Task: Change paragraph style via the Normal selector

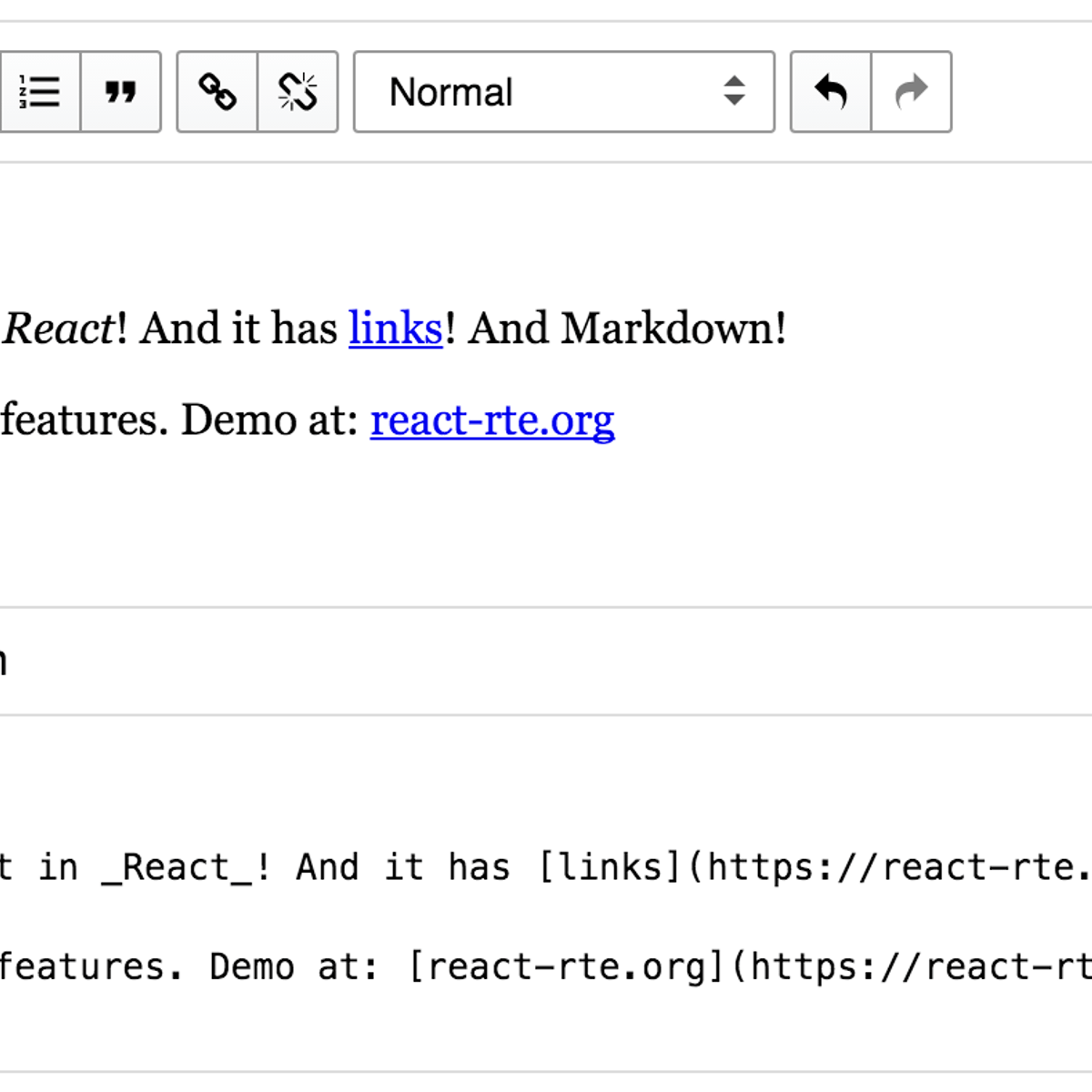Action: click(x=563, y=92)
